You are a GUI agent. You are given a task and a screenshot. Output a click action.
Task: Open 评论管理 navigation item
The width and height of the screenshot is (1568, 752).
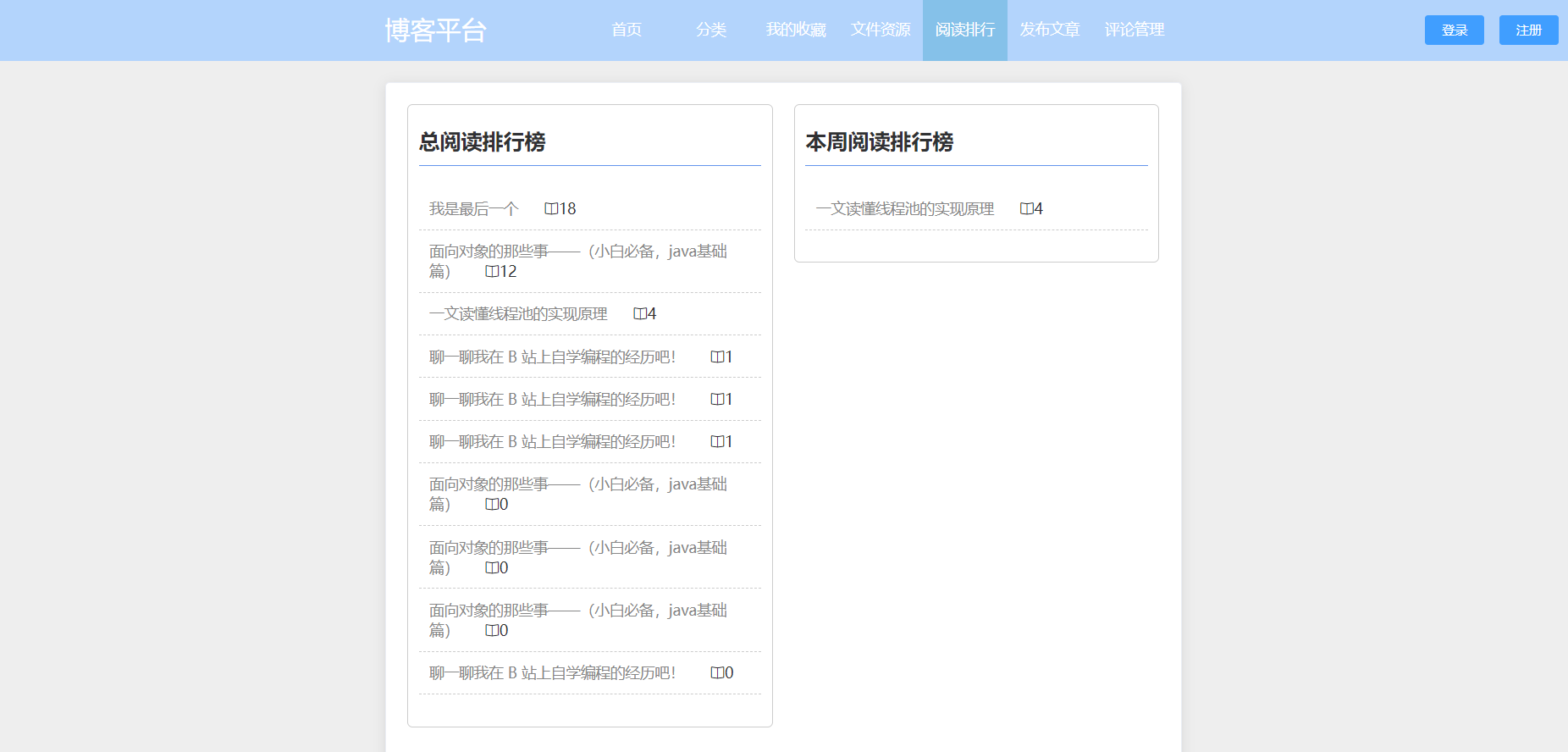pos(1135,30)
